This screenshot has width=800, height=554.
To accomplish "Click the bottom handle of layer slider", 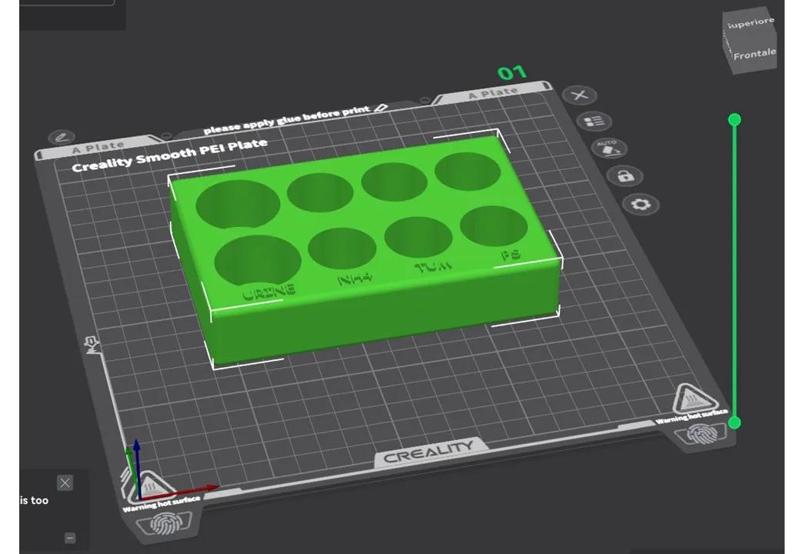I will tap(735, 422).
